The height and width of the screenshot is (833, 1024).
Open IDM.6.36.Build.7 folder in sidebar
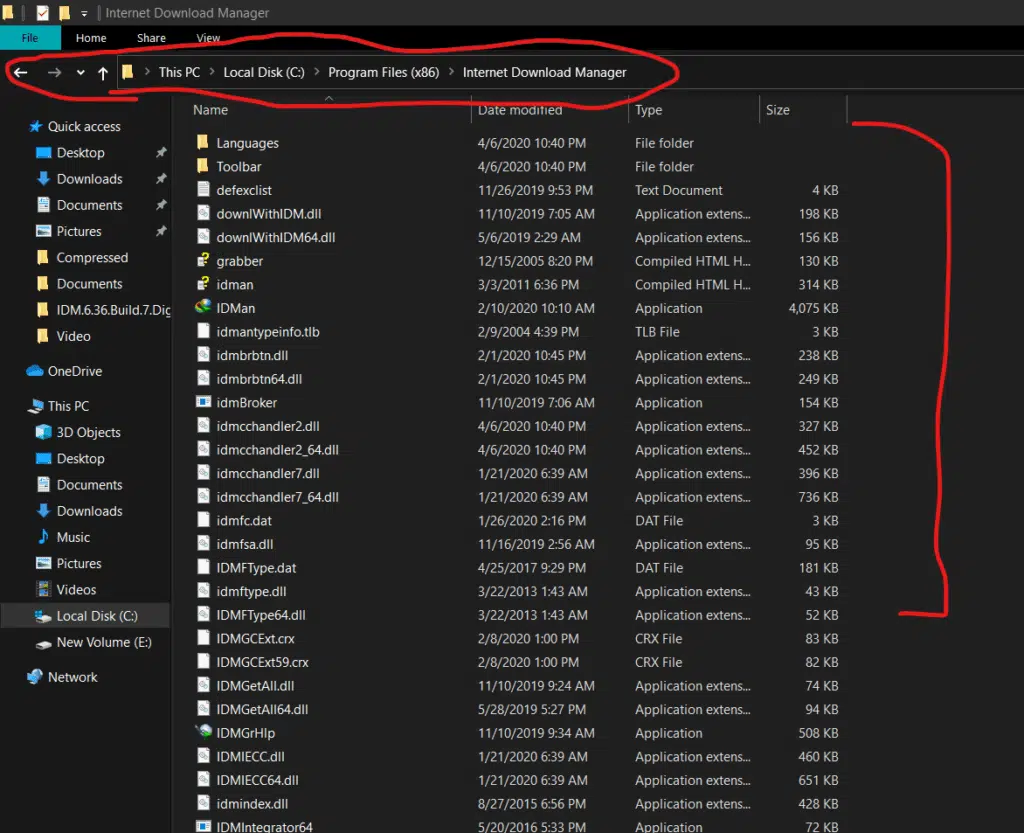[112, 309]
